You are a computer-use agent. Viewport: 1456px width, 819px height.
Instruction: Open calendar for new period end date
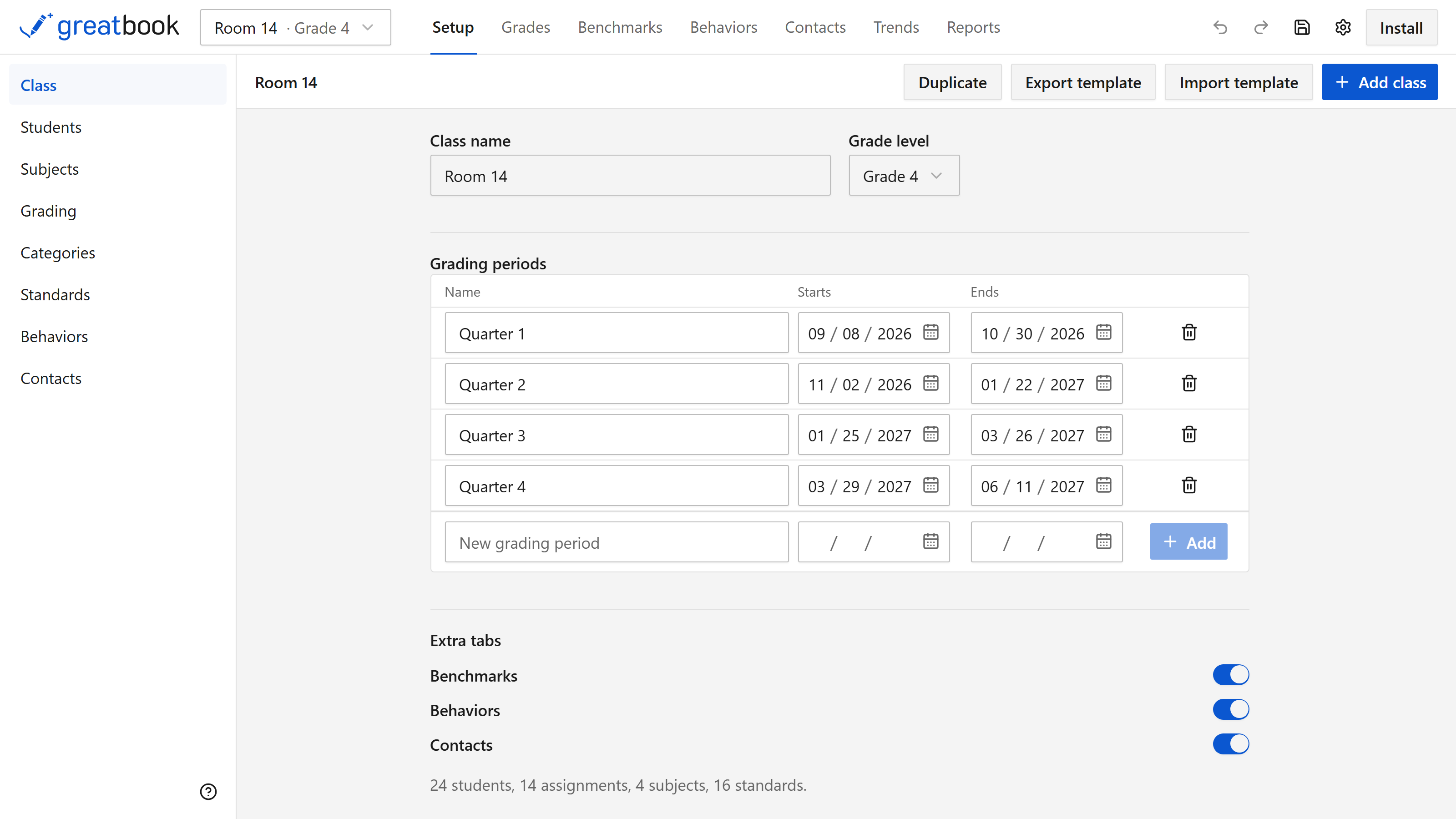pos(1104,541)
